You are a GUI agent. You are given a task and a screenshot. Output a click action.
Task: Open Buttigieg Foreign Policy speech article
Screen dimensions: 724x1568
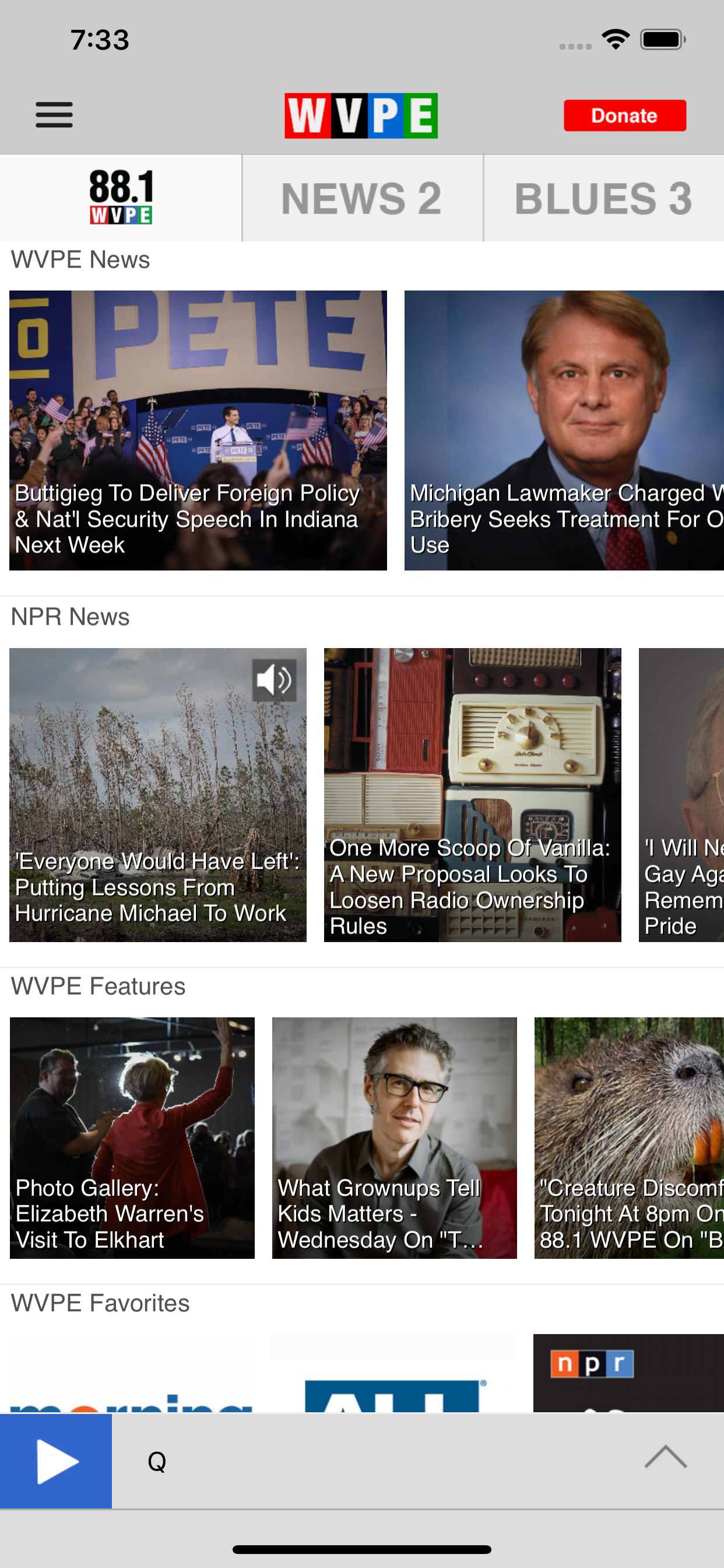(x=198, y=430)
